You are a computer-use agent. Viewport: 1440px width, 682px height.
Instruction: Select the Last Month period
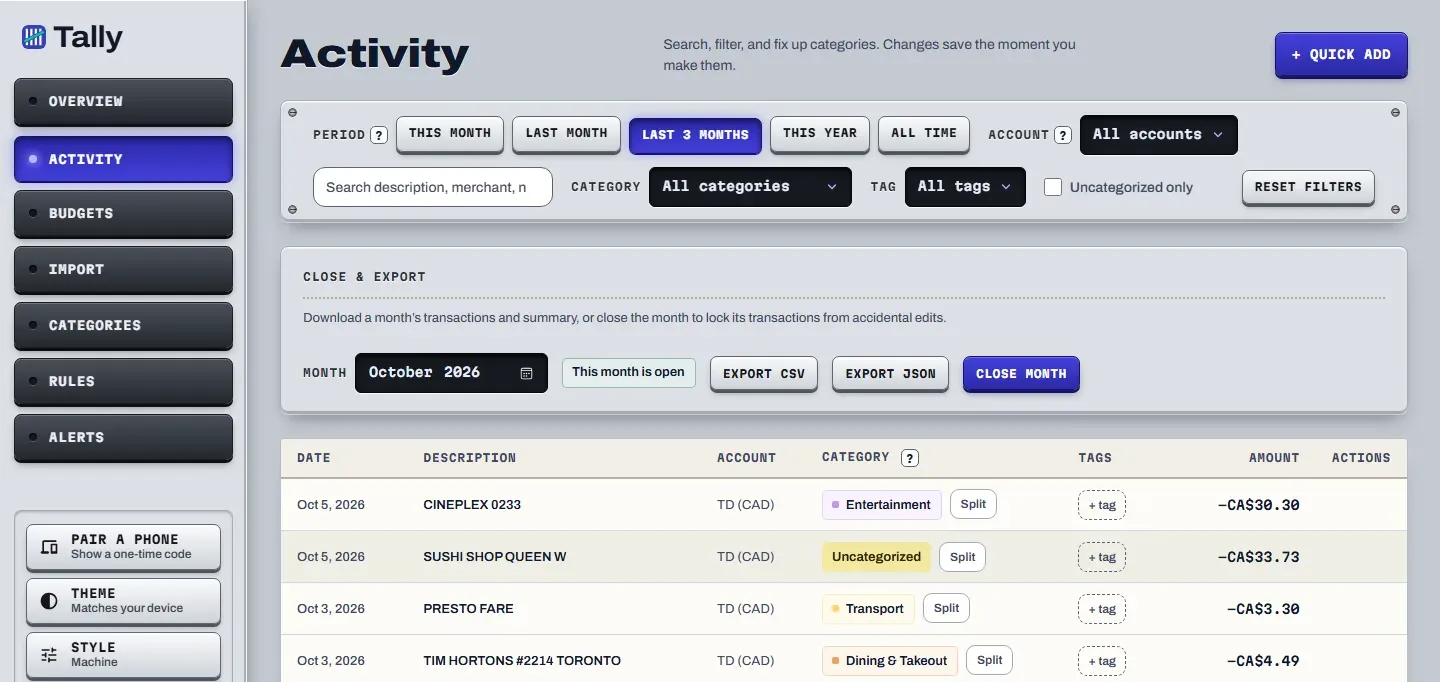point(566,134)
